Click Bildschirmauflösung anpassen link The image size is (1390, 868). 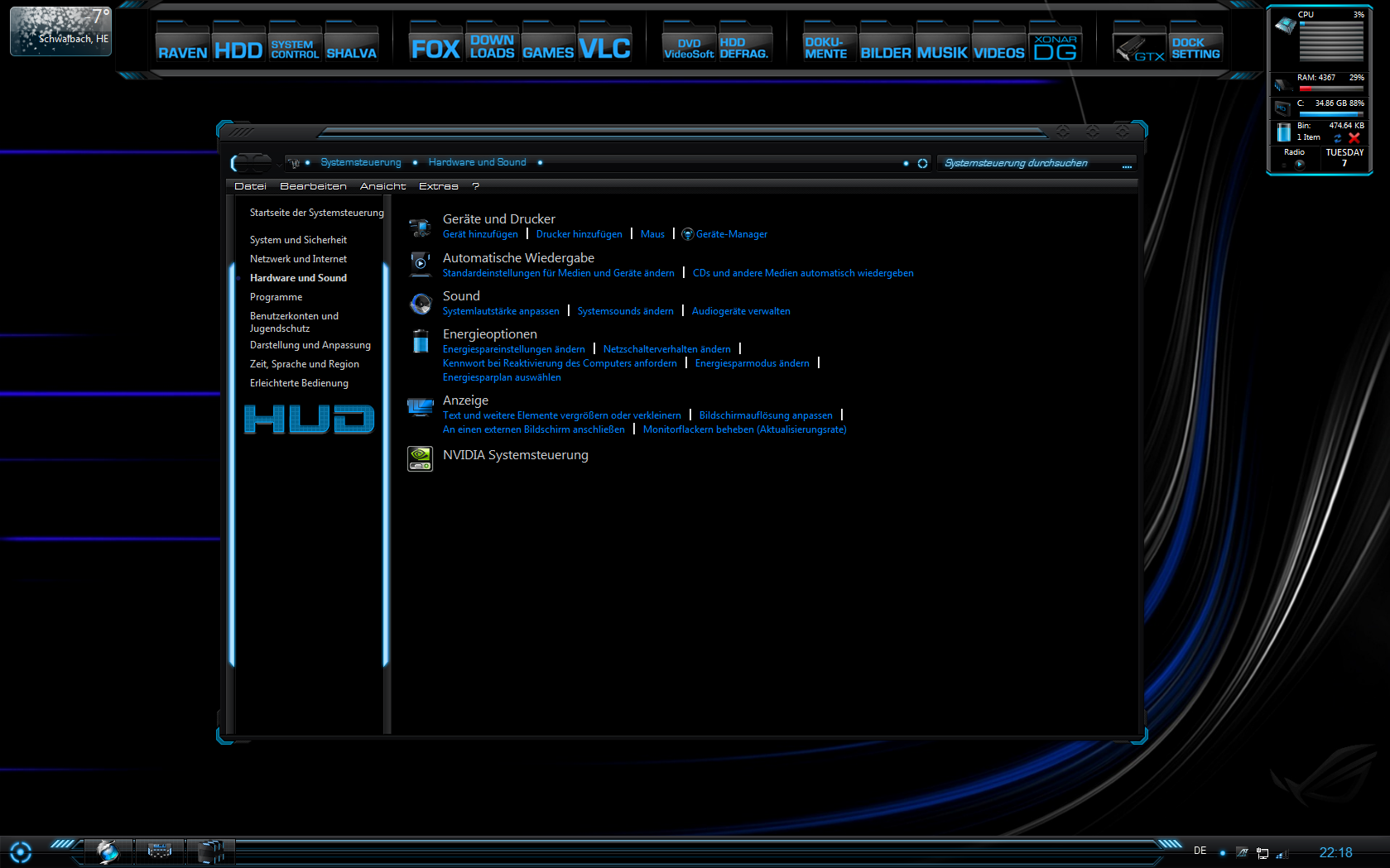pyautogui.click(x=766, y=415)
